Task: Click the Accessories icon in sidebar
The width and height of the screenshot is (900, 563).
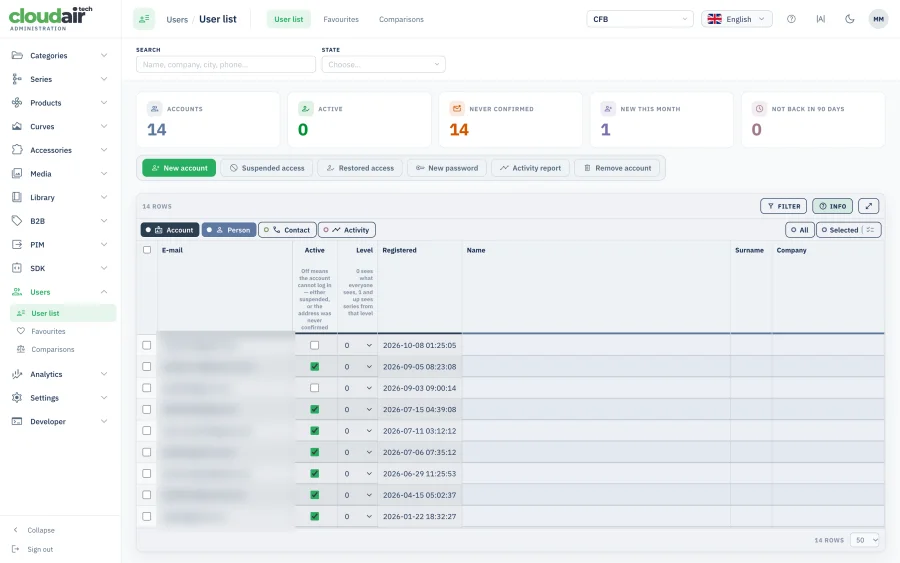Action: (x=17, y=150)
